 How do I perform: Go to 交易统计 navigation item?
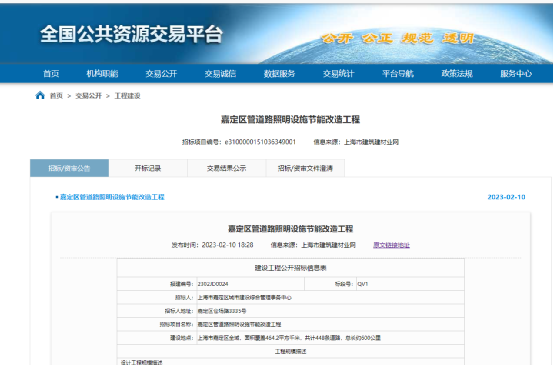(x=339, y=74)
